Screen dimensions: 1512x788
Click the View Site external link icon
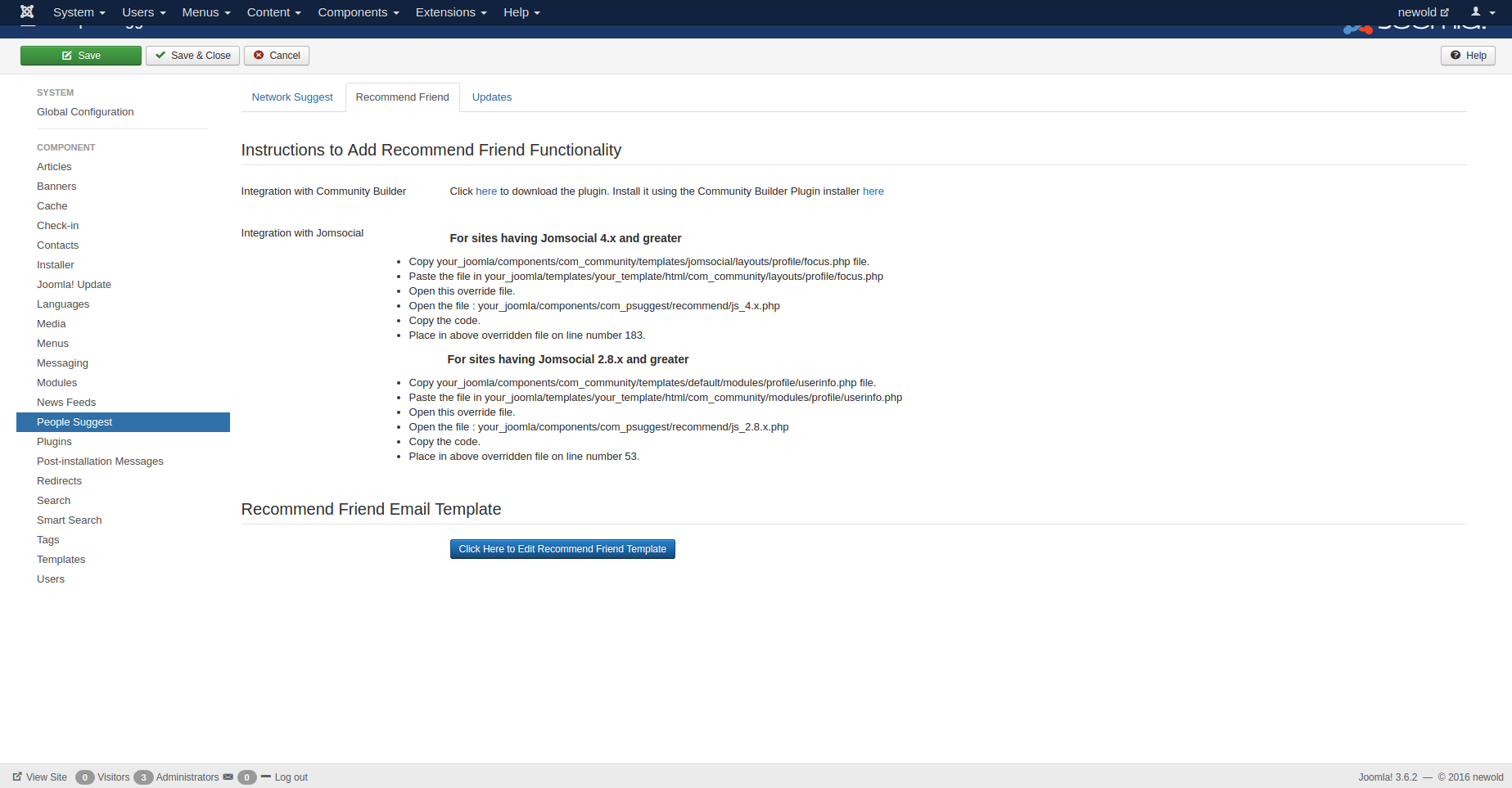pyautogui.click(x=17, y=777)
